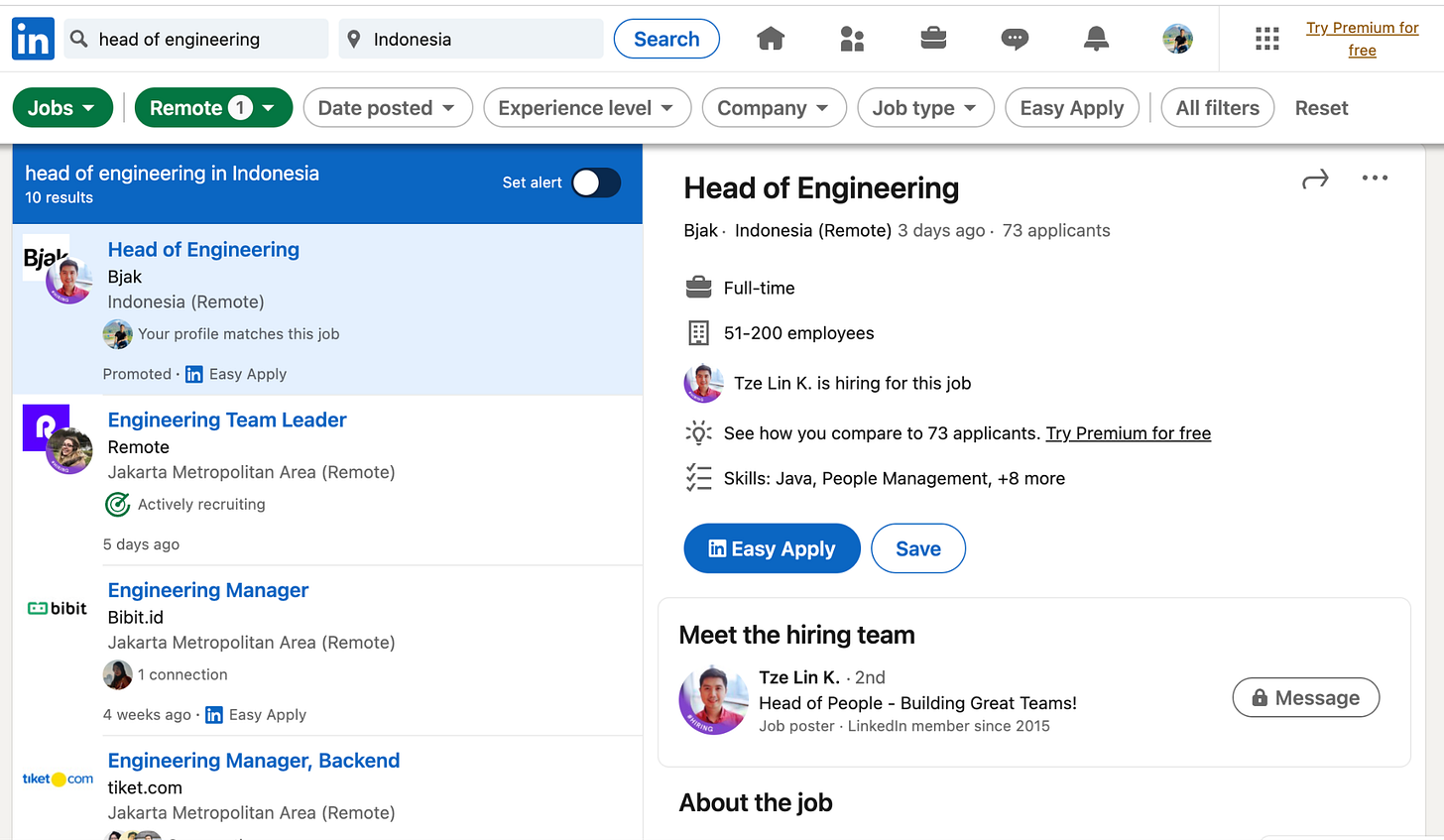
Task: Open the Company filter dropdown
Action: 774,108
